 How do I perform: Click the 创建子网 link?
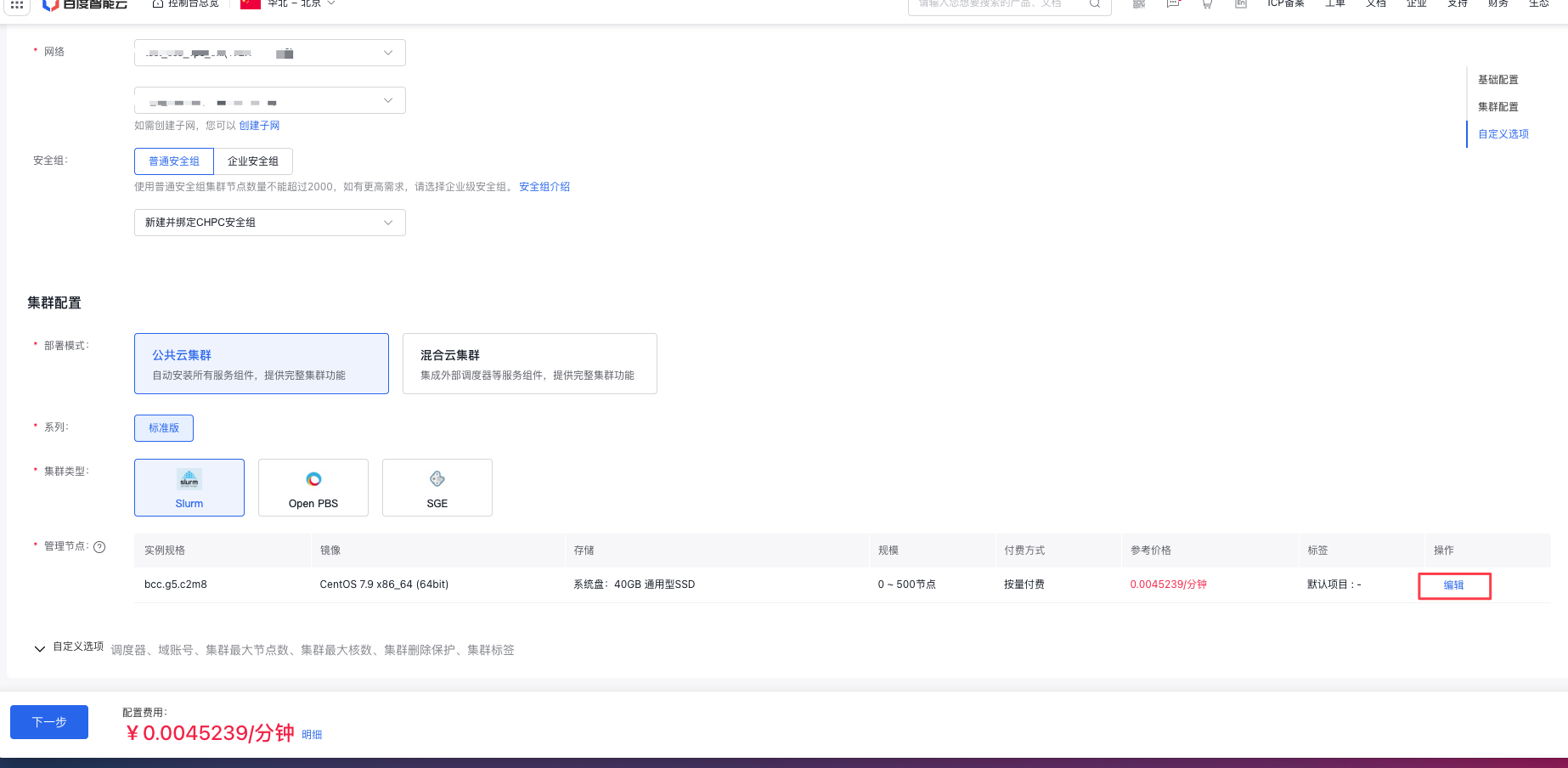[259, 126]
